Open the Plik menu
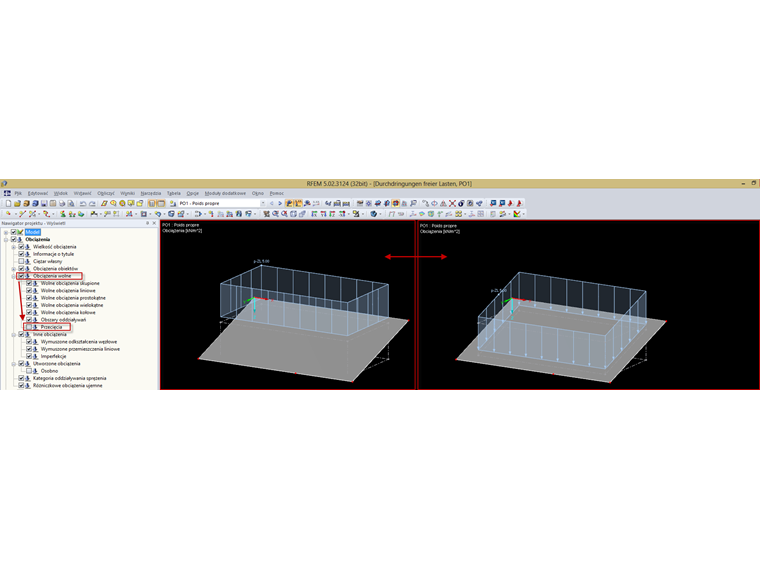760x570 pixels. 18,193
